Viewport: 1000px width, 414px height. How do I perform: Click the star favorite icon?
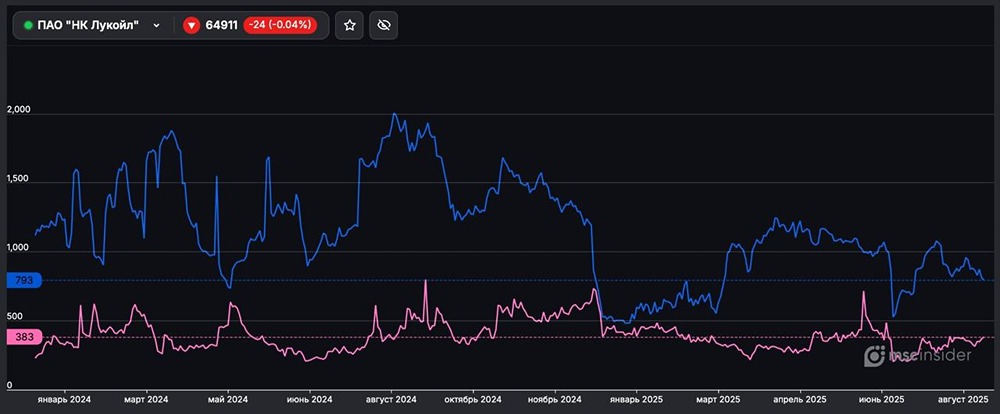click(x=349, y=26)
